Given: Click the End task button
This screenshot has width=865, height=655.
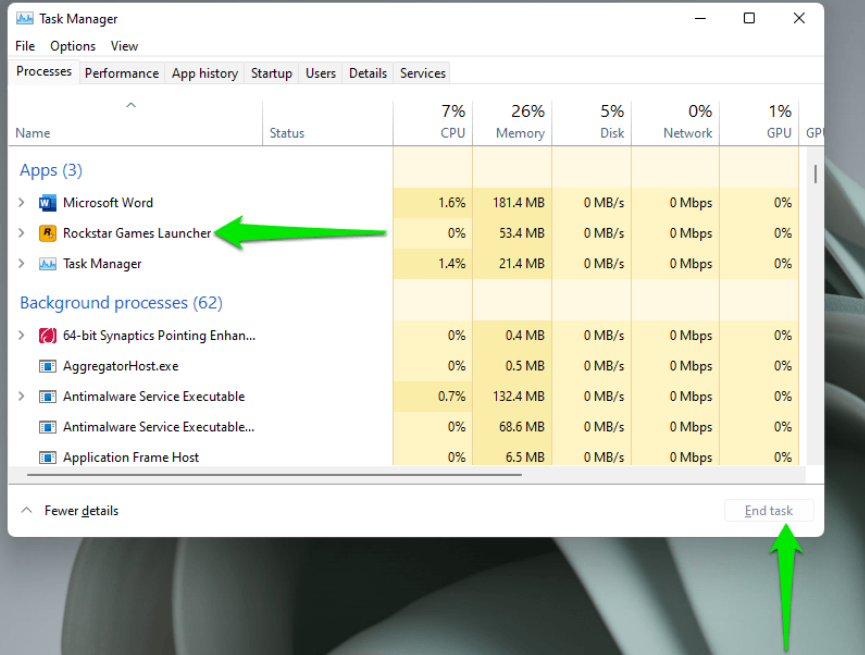Looking at the screenshot, I should click(x=768, y=510).
